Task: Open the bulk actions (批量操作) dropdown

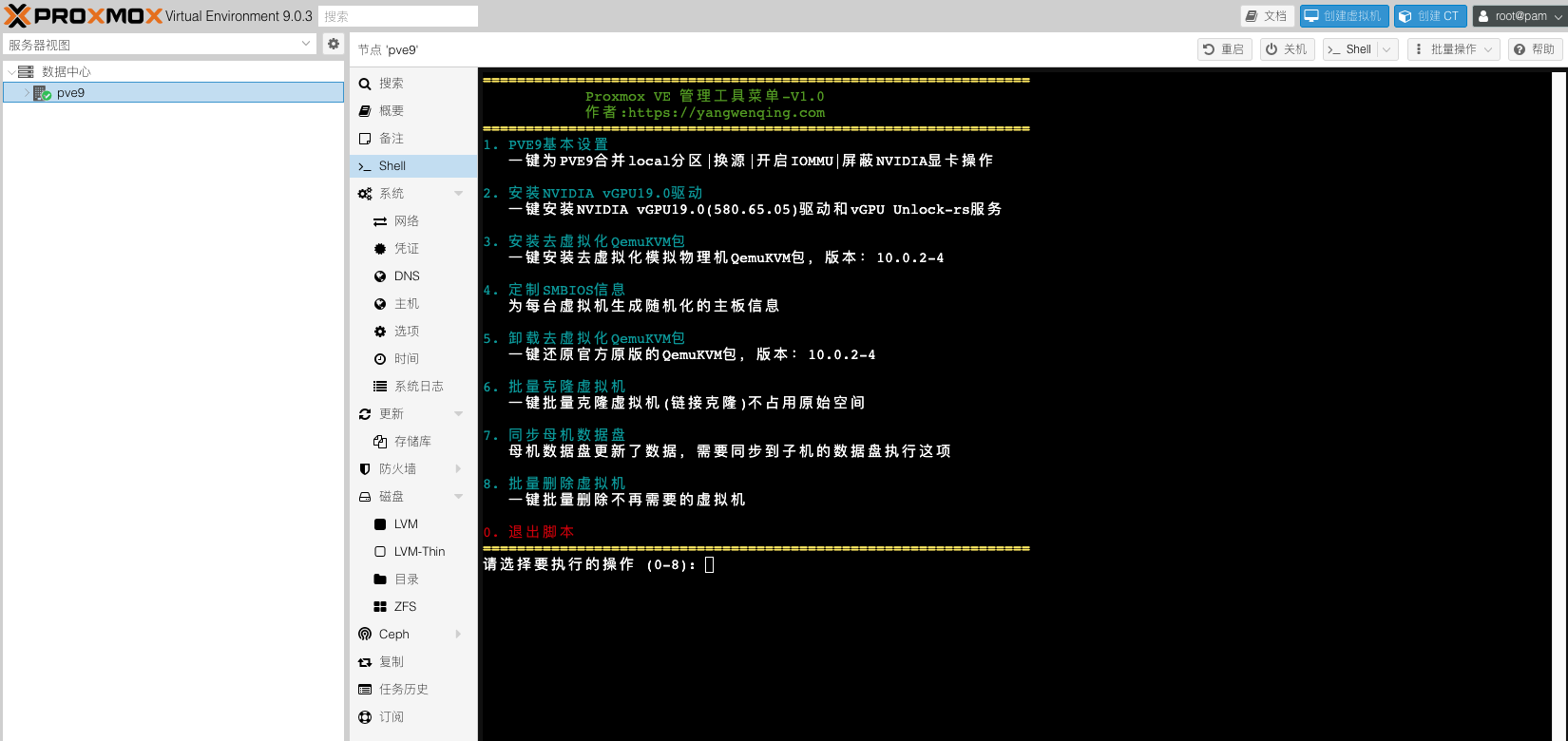Action: coord(1453,49)
